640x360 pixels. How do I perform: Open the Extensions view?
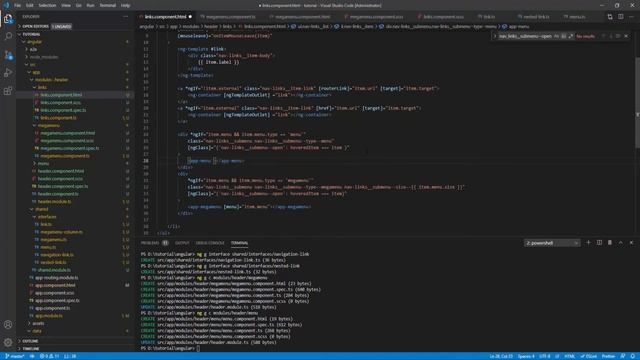click(8, 91)
